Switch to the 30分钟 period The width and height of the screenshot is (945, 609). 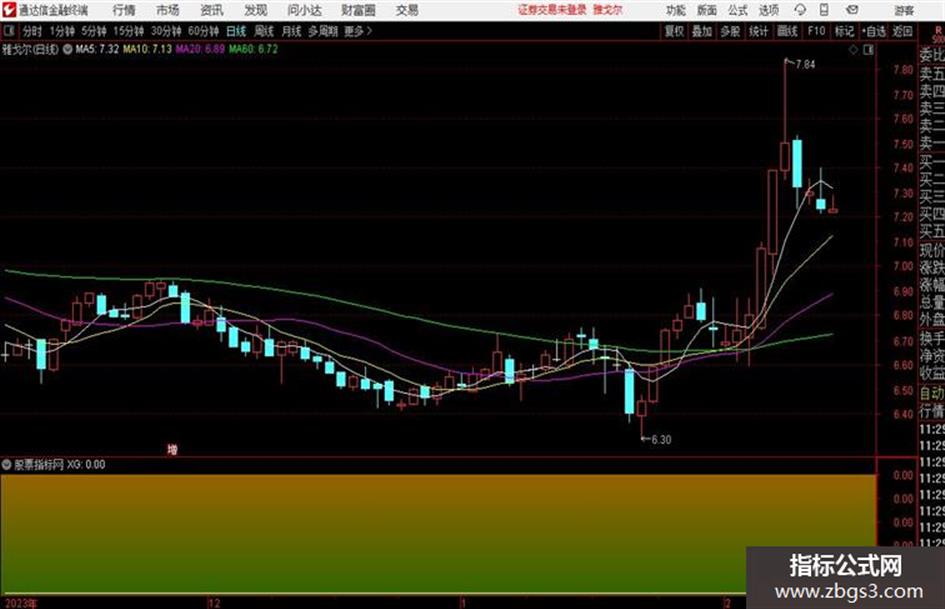[166, 31]
